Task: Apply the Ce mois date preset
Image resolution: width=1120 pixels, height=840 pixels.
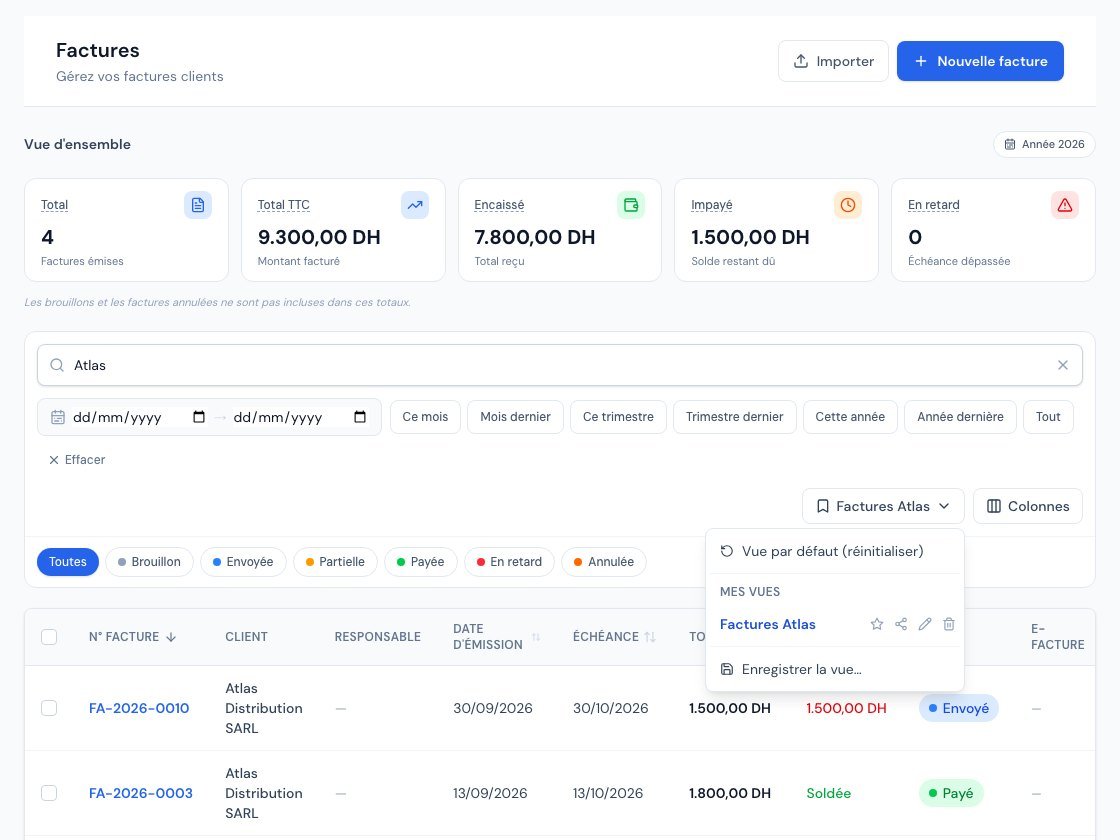Action: 425,417
